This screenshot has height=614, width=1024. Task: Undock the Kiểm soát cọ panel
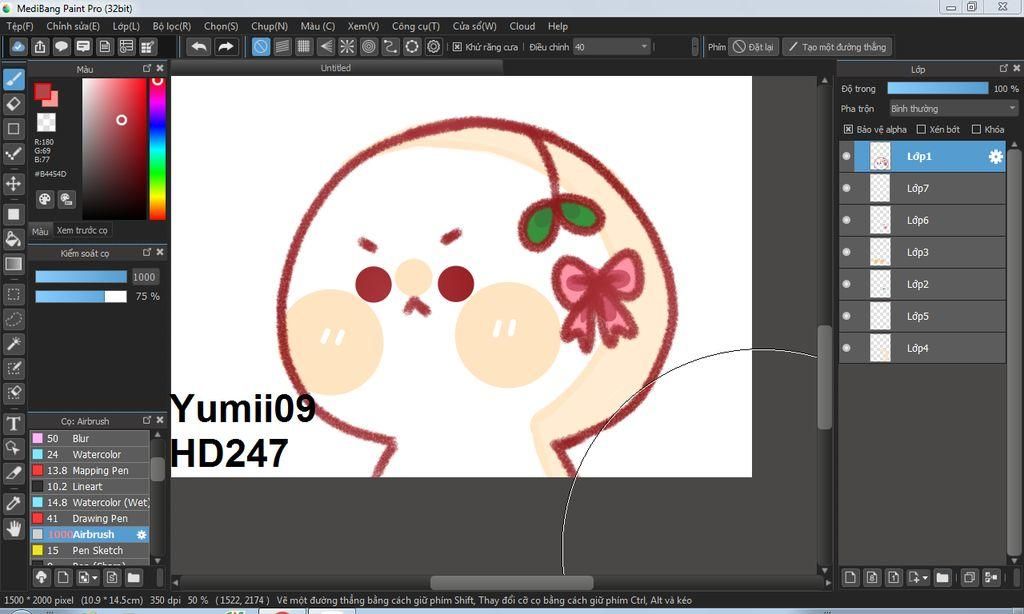pos(147,252)
